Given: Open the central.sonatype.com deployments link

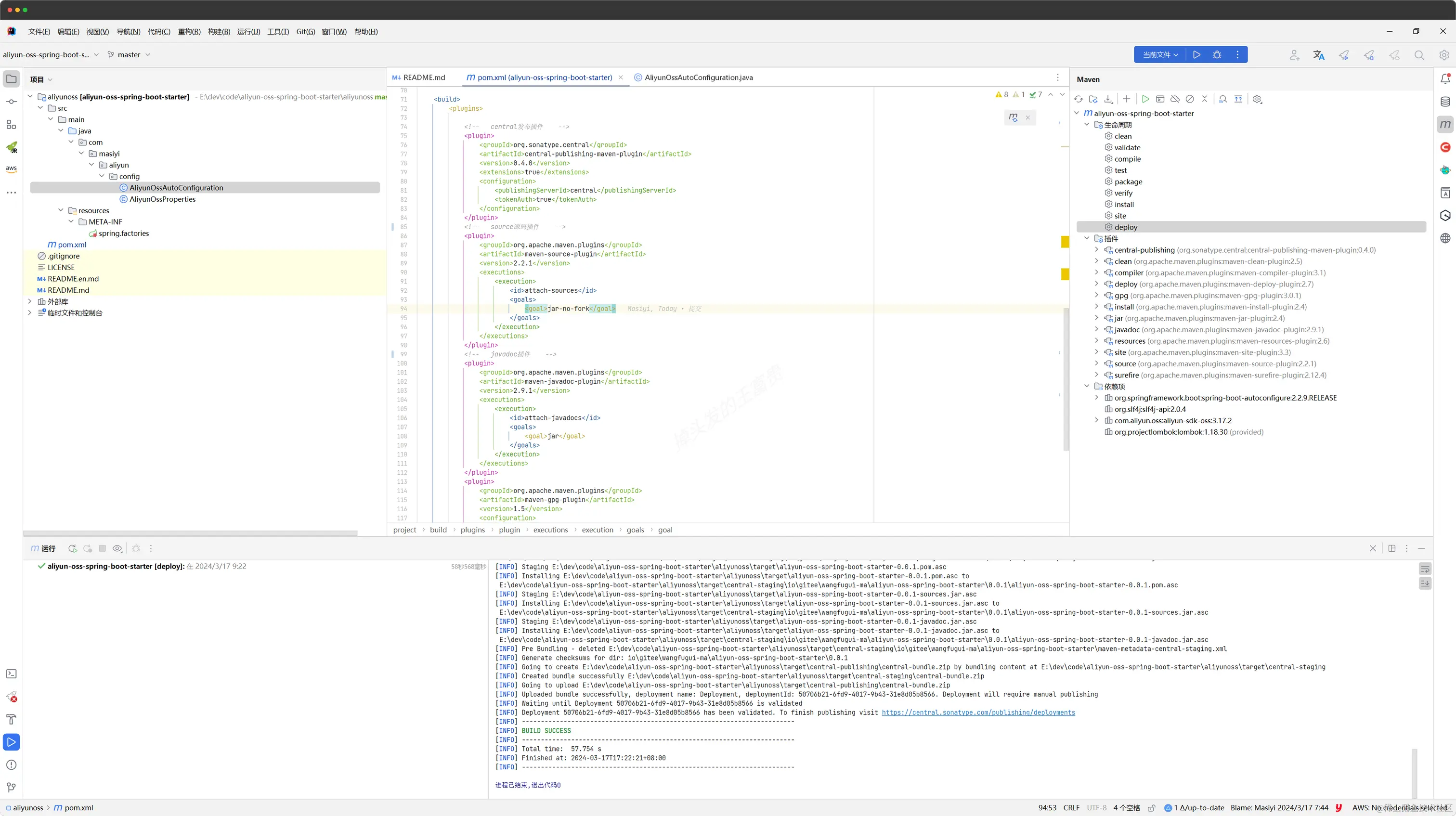Looking at the screenshot, I should (x=978, y=712).
